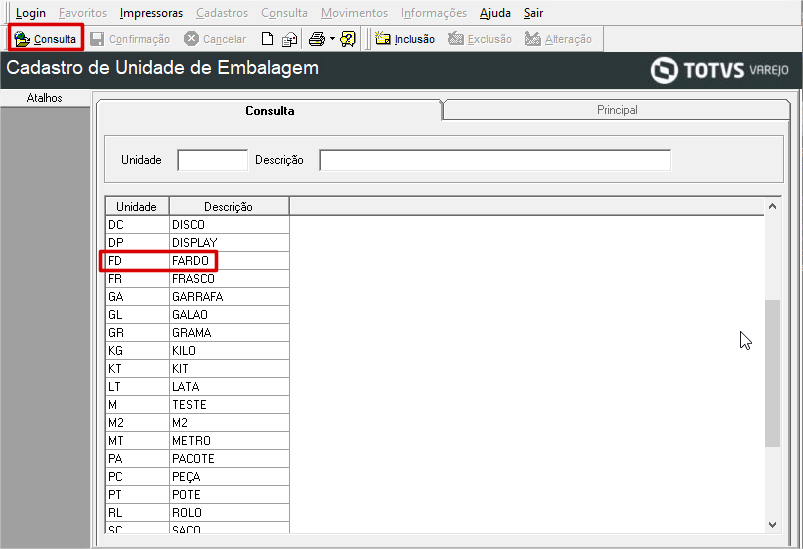Click the Sair menu item
This screenshot has height=549, width=803.
(533, 13)
